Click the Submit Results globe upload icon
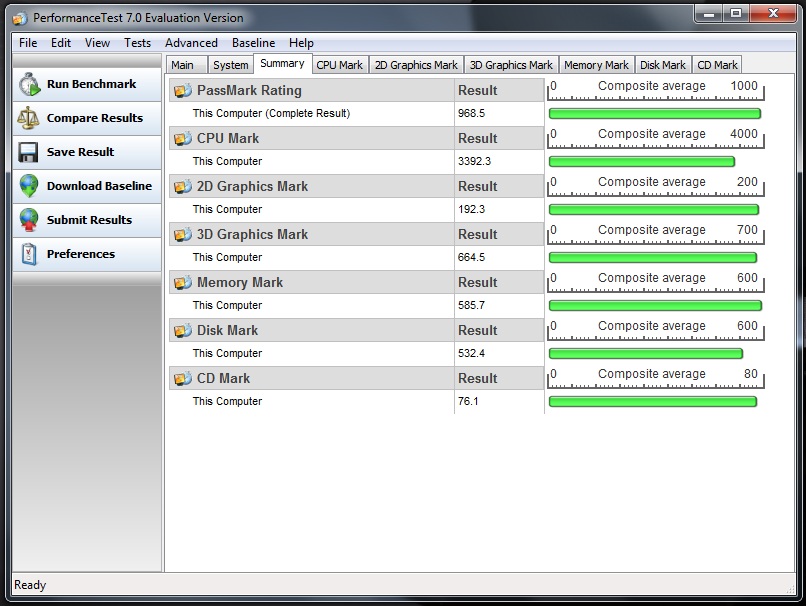Image resolution: width=806 pixels, height=606 pixels. (x=29, y=220)
